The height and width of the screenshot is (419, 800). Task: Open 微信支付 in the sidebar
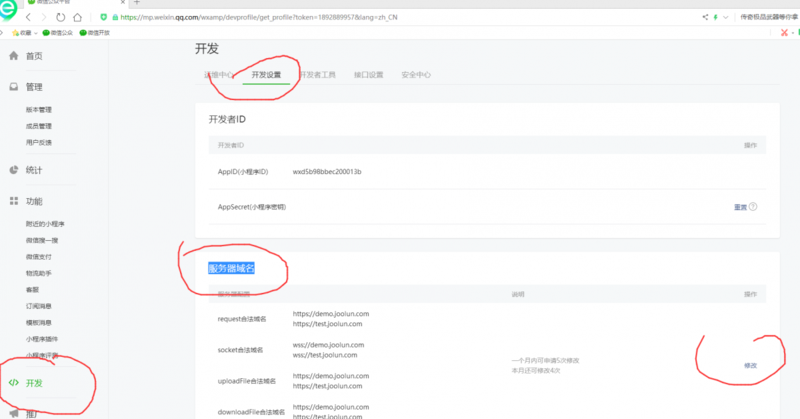[39, 257]
